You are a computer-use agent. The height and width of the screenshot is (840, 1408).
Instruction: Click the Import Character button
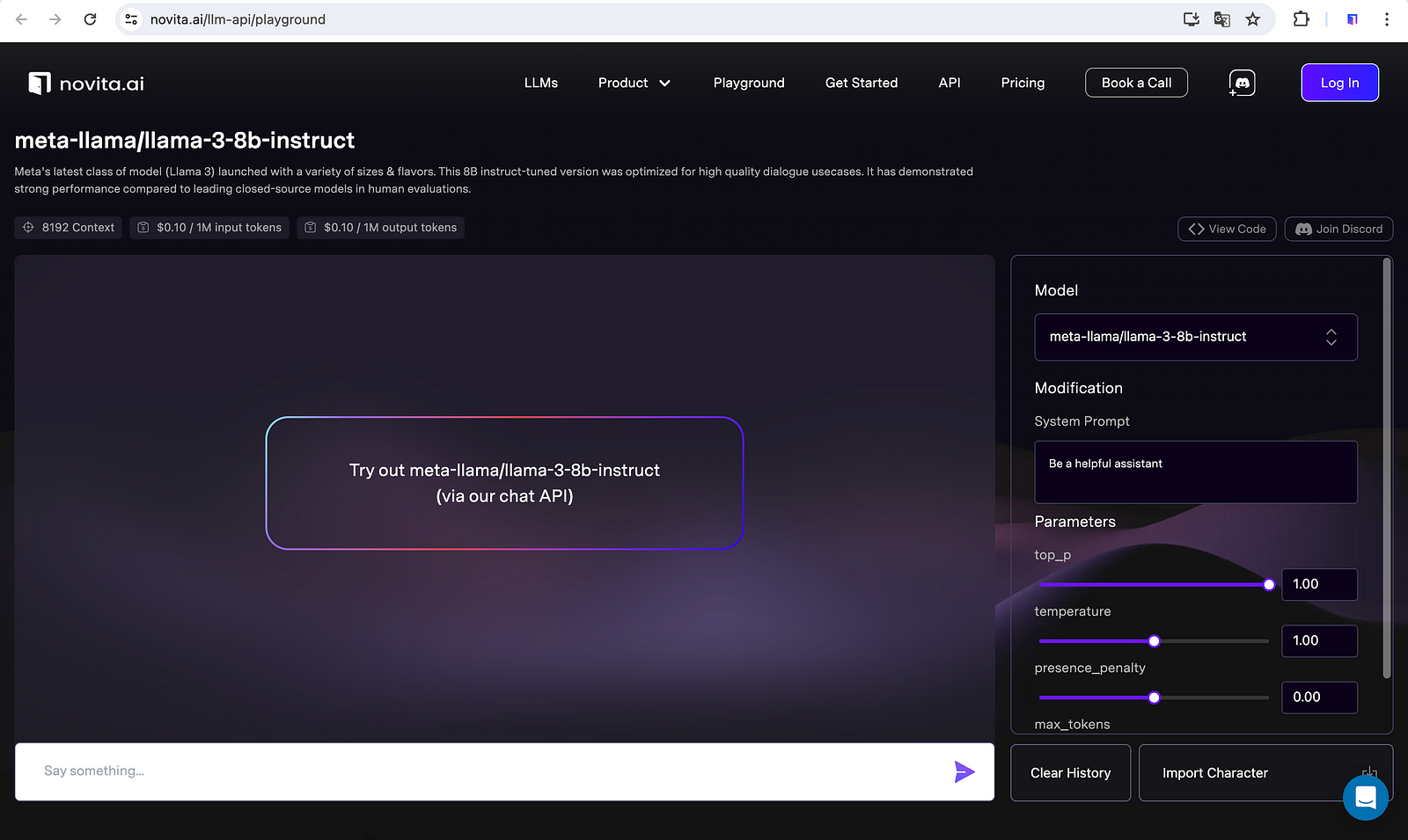[1265, 773]
